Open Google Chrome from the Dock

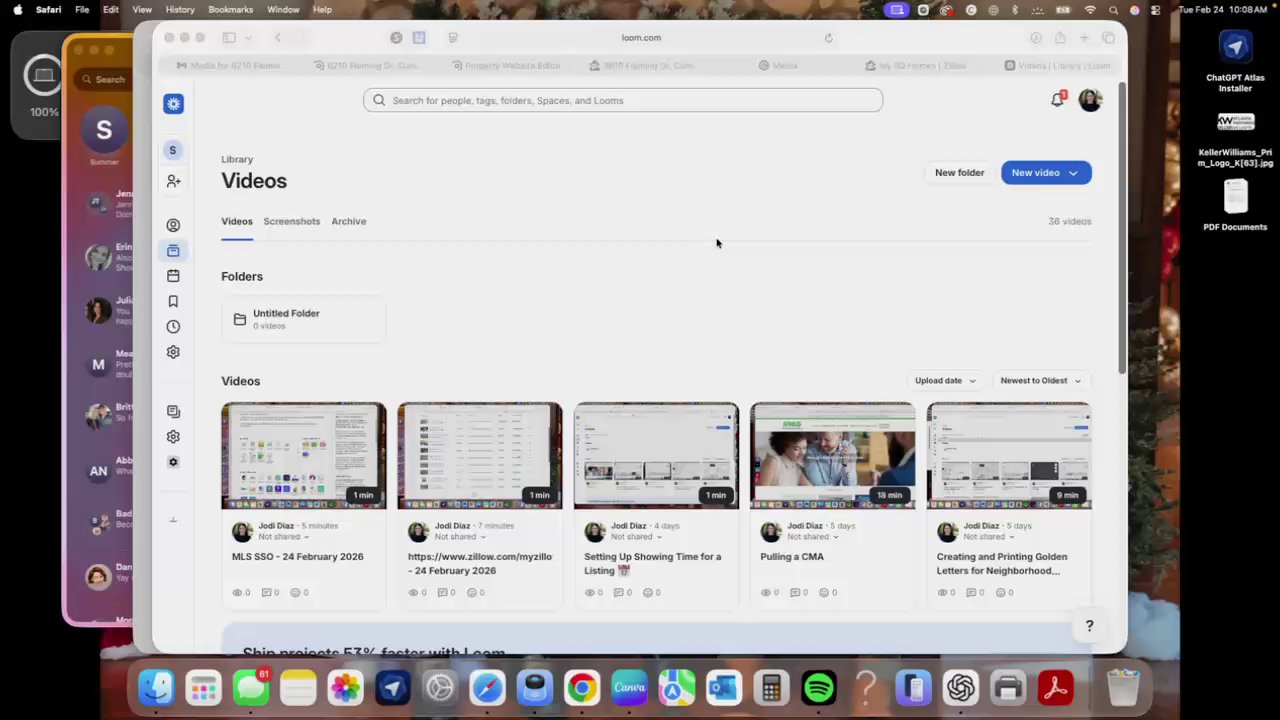click(582, 688)
